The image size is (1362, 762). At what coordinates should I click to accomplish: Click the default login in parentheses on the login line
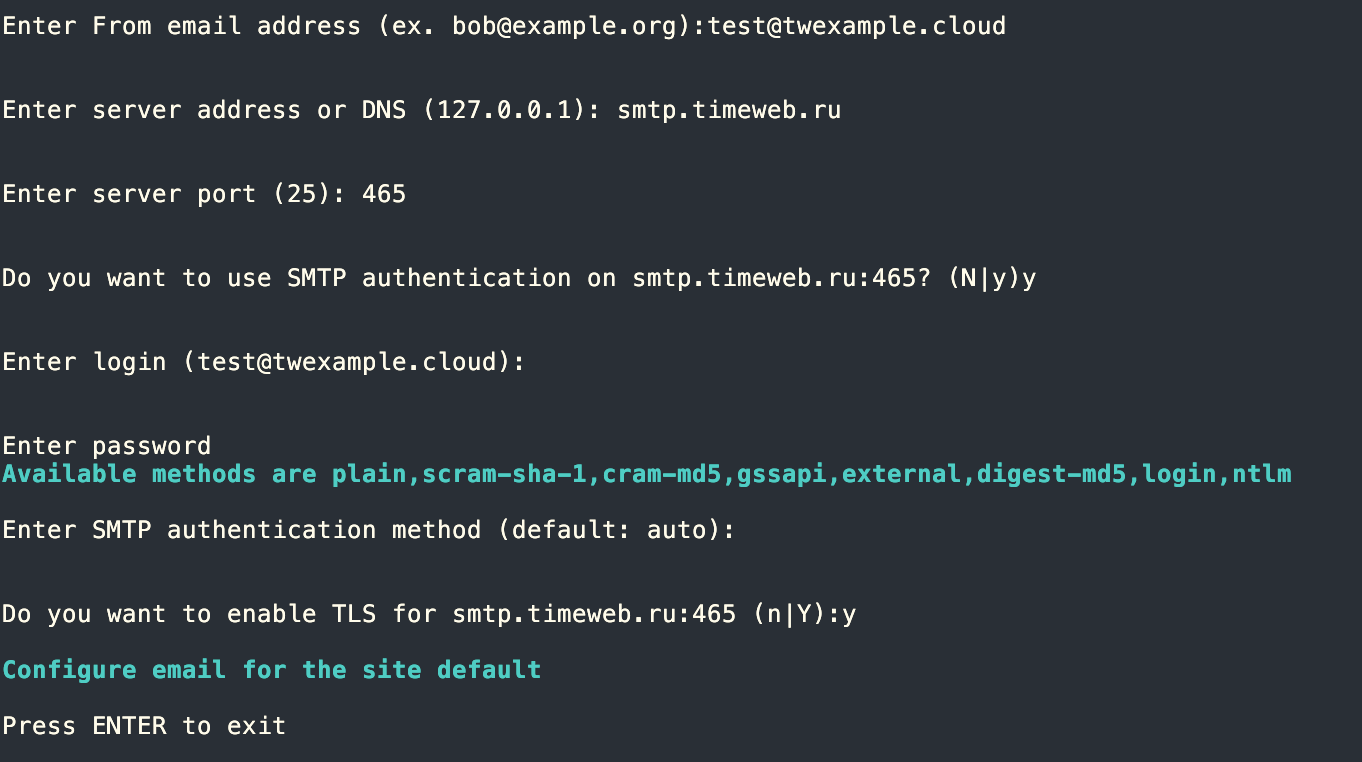[354, 362]
